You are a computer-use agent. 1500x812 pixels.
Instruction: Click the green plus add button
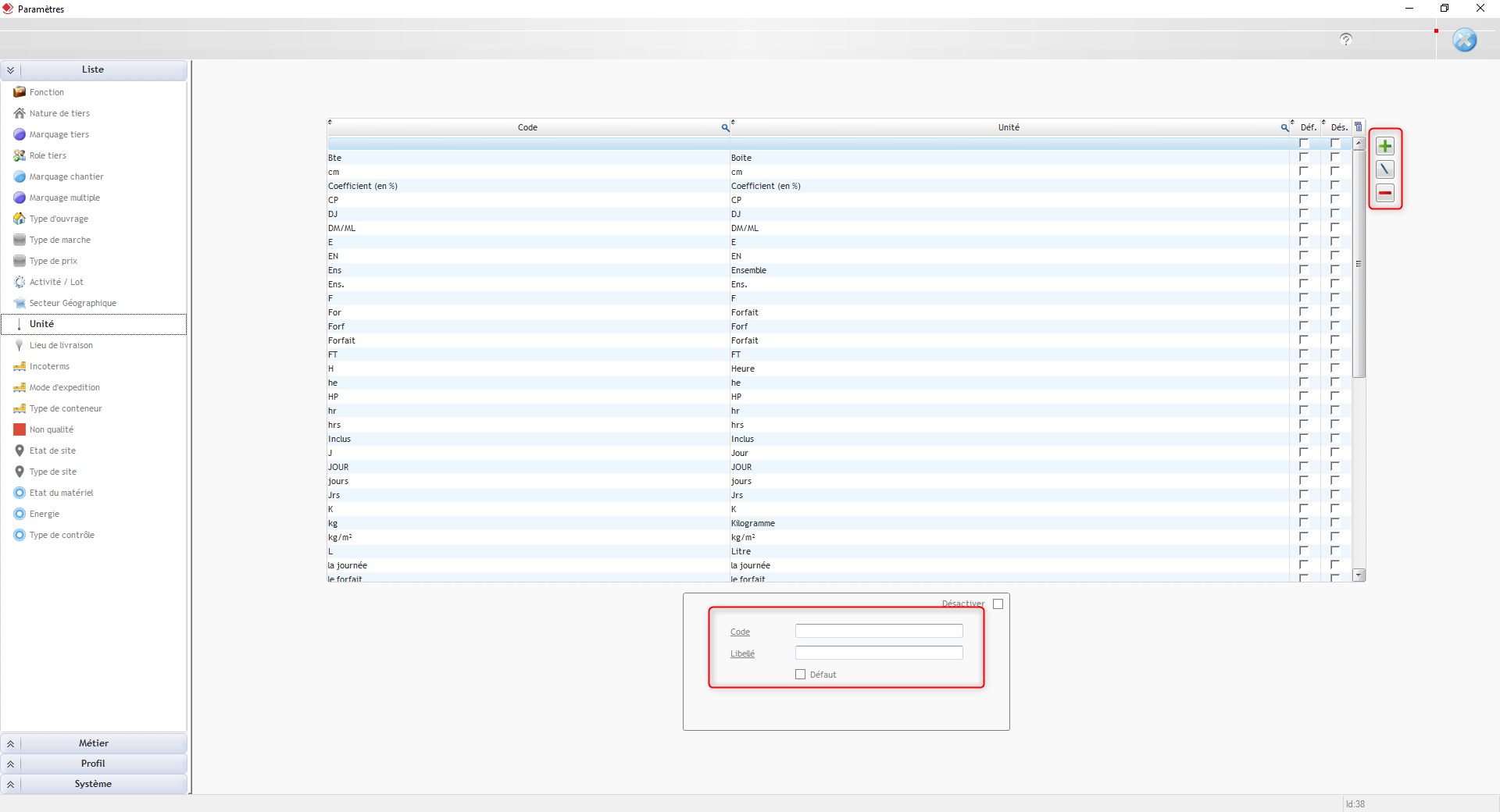point(1385,146)
